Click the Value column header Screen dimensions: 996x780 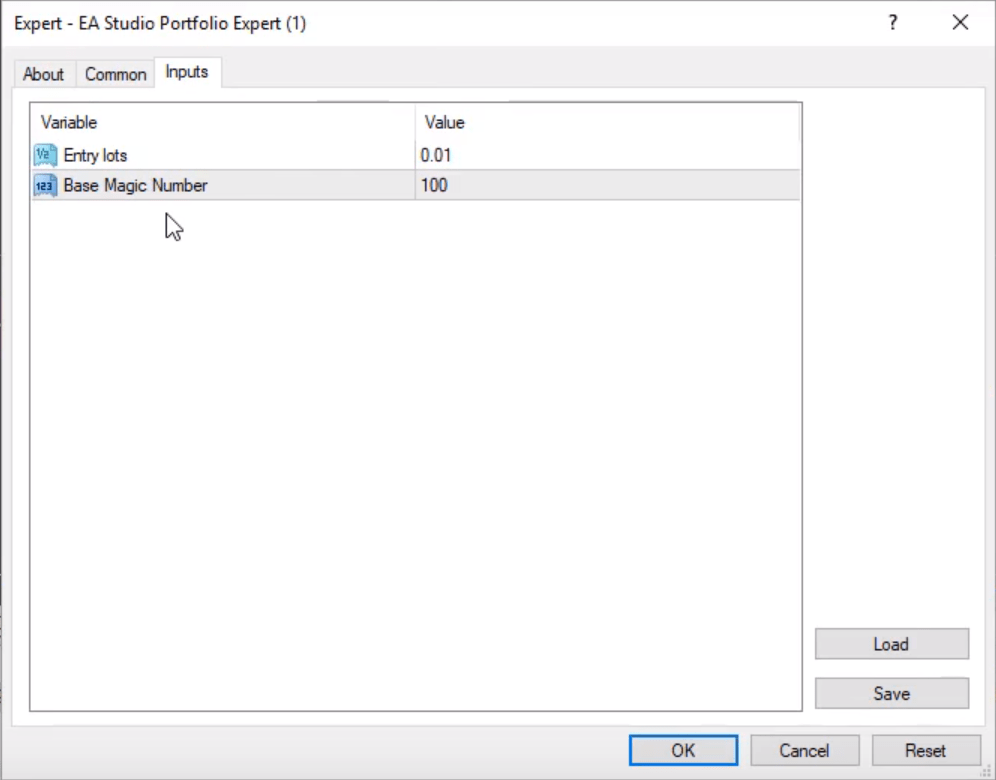coord(445,123)
